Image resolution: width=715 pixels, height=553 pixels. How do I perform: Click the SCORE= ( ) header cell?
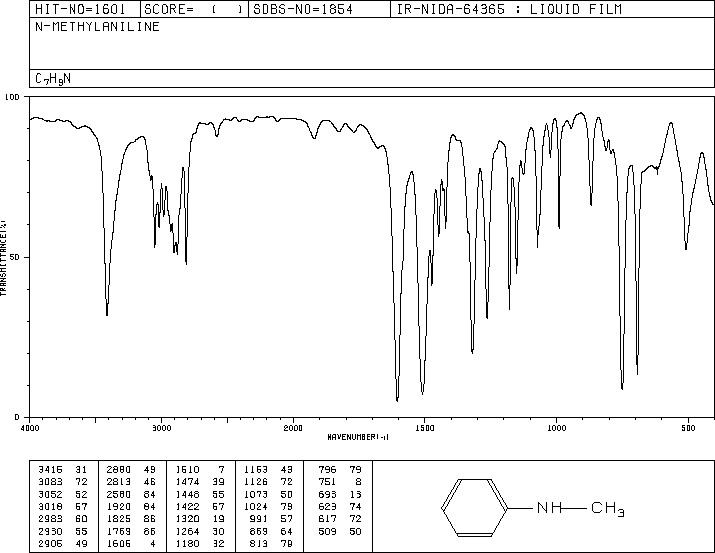coord(194,9)
